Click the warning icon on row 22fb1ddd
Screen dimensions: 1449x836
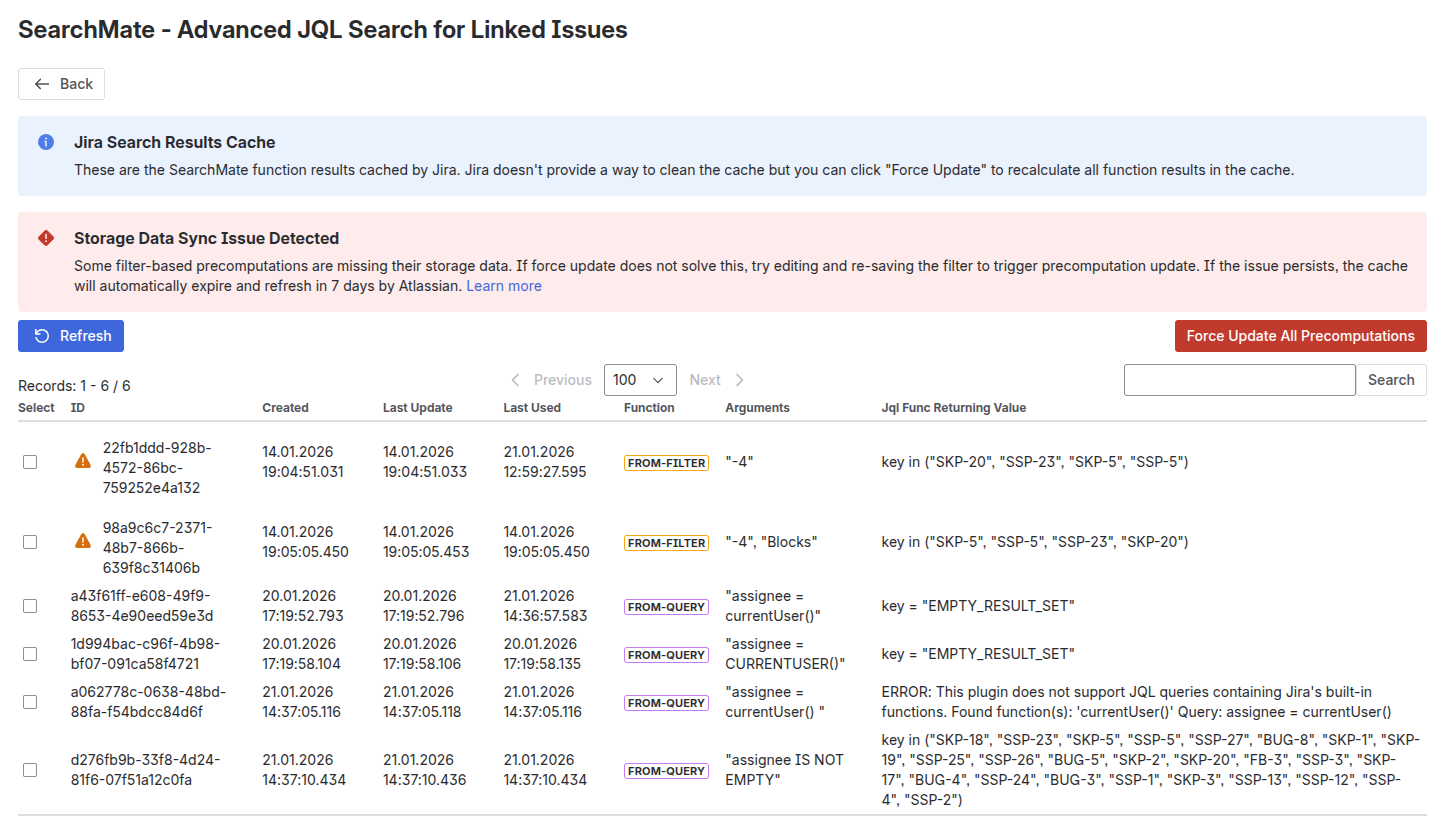(x=83, y=461)
